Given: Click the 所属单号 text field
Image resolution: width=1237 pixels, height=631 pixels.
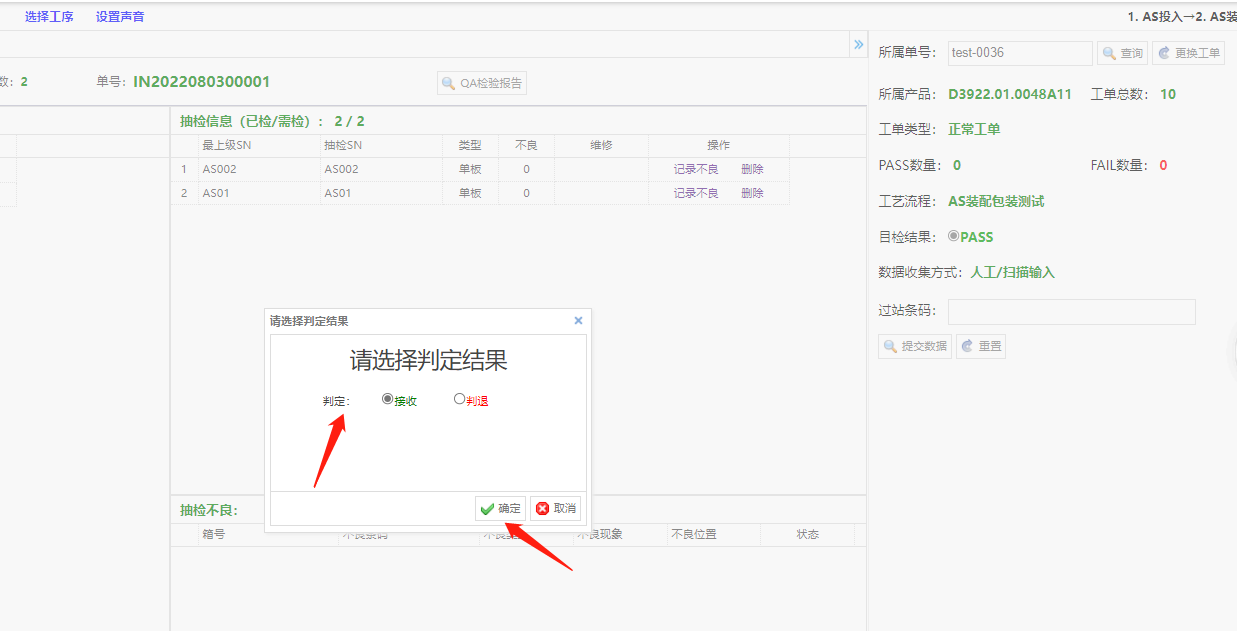Looking at the screenshot, I should (1019, 53).
